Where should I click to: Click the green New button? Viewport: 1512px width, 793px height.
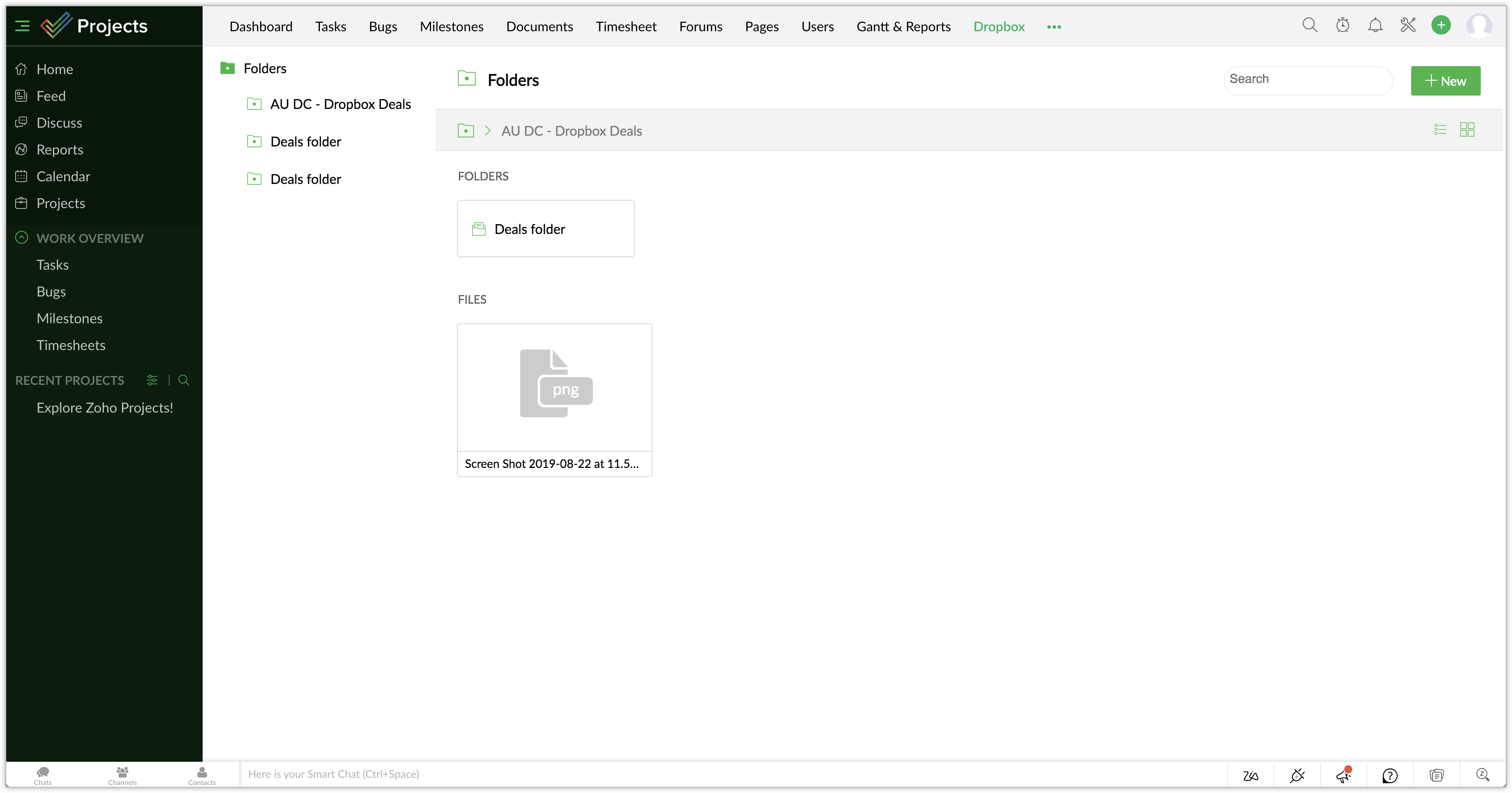[x=1445, y=81]
